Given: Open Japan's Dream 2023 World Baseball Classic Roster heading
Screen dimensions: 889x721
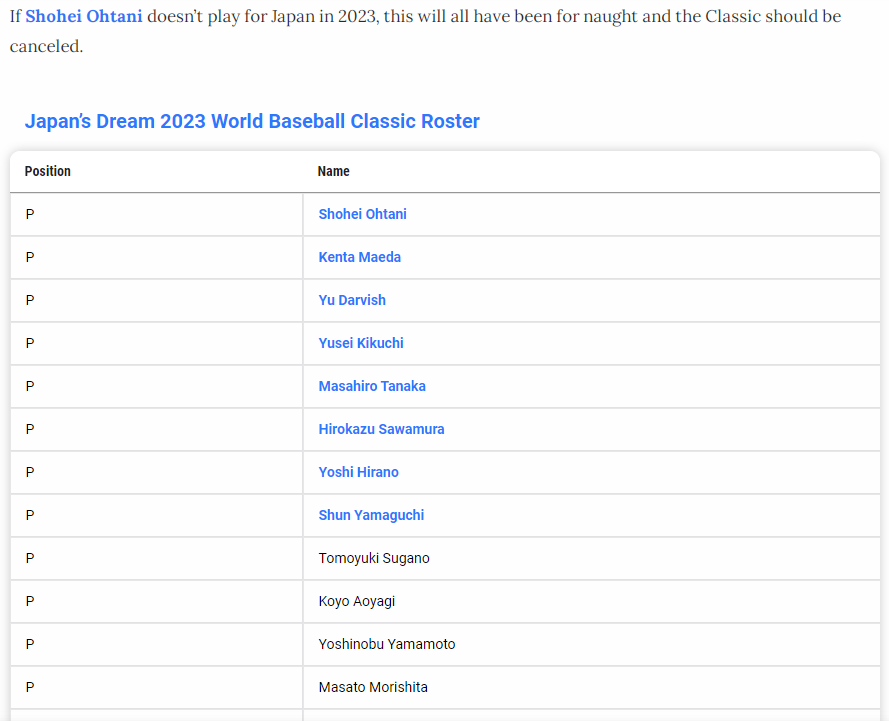Looking at the screenshot, I should [252, 121].
